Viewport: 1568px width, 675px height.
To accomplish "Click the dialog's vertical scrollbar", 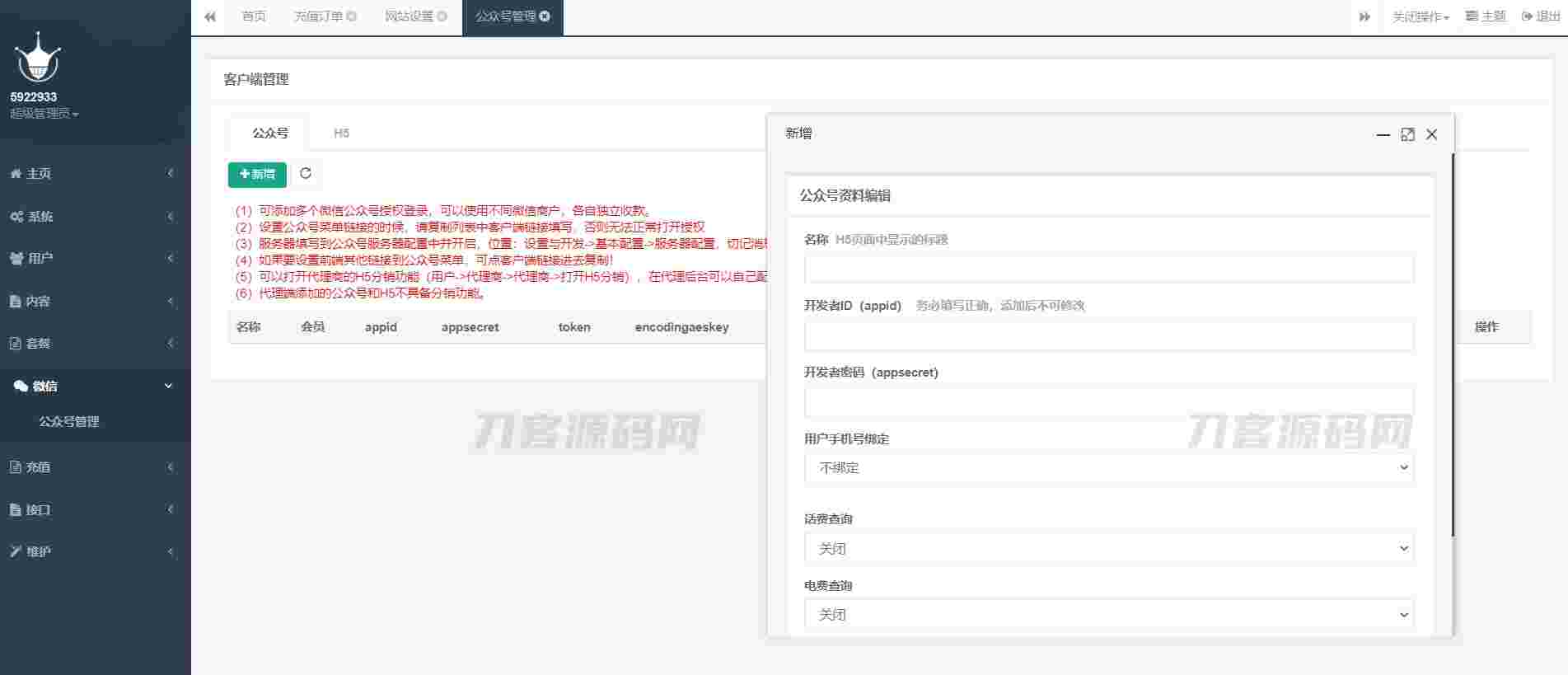I will point(1452,346).
